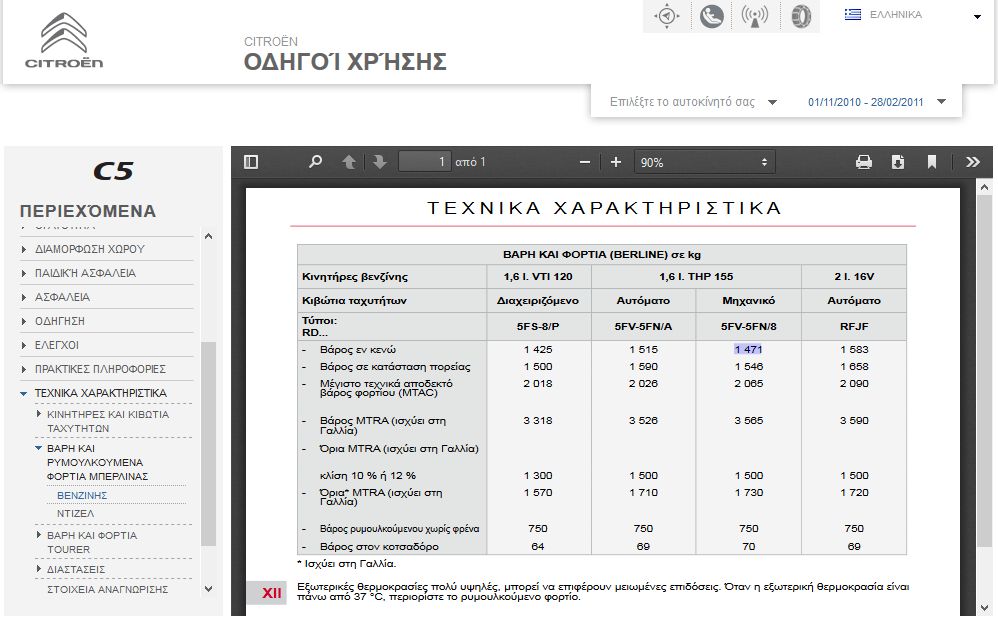
Task: Zoom in the PDF with plus
Action: click(615, 162)
